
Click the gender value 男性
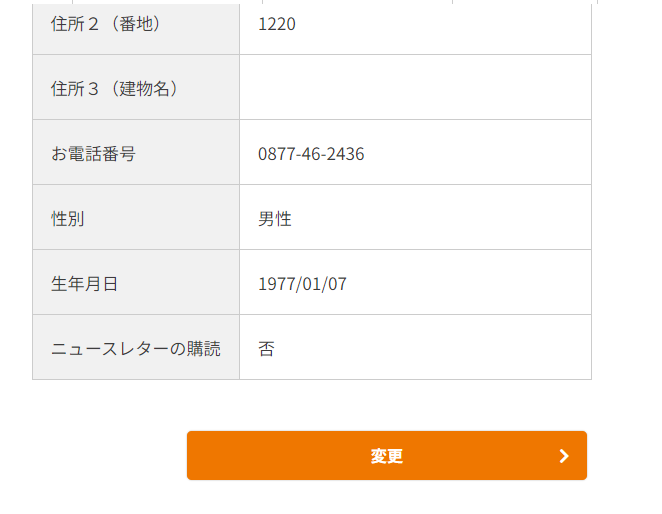[x=275, y=219]
